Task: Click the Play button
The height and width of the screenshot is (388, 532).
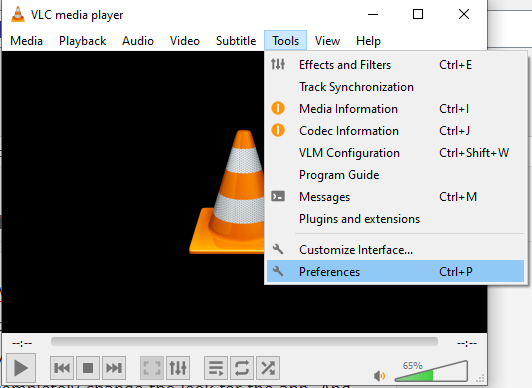Action: tap(21, 368)
